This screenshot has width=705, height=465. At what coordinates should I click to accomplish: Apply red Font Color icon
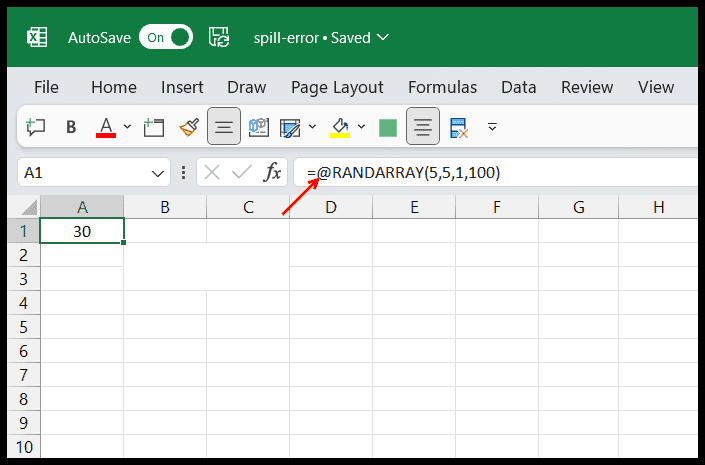(x=106, y=127)
